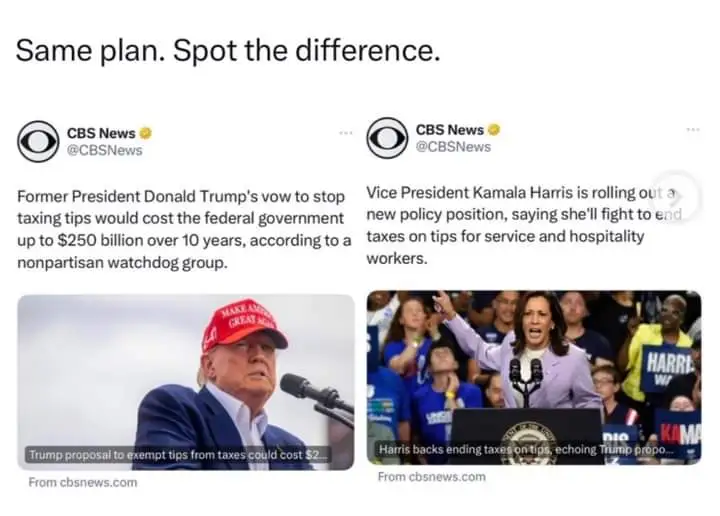Click the 'Same plan. Spot the difference.' heading
The height and width of the screenshot is (516, 720).
228,51
